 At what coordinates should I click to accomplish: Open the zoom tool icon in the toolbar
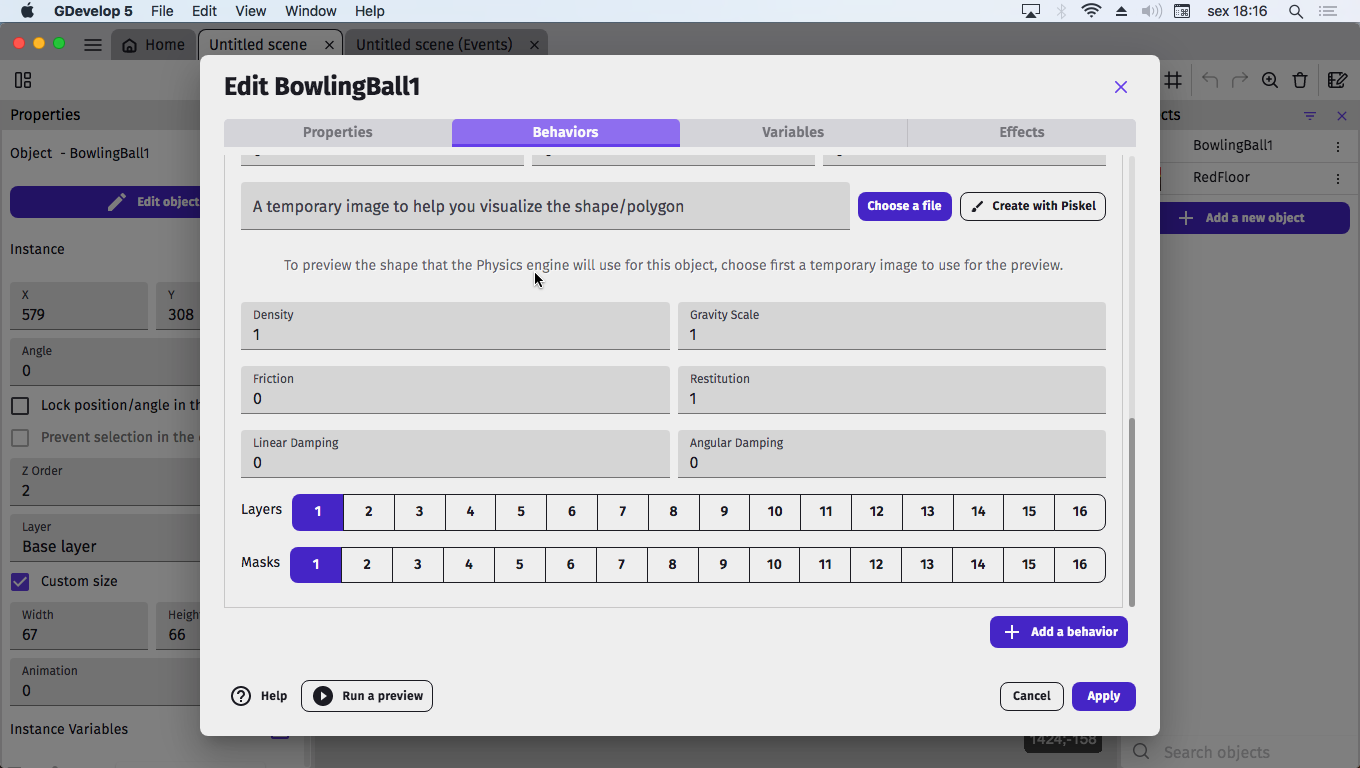[1270, 80]
